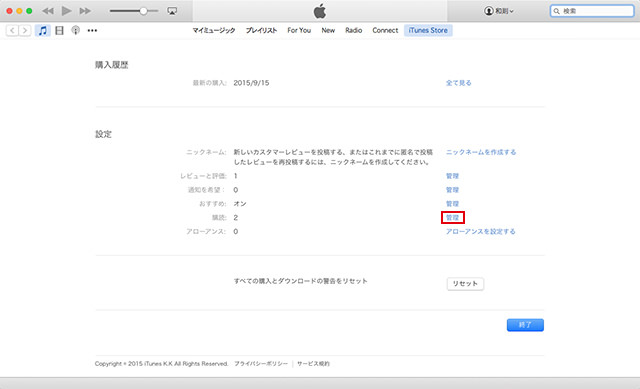Screen dimensions: 640x389
Task: Click the blue 終了 button
Action: (525, 325)
